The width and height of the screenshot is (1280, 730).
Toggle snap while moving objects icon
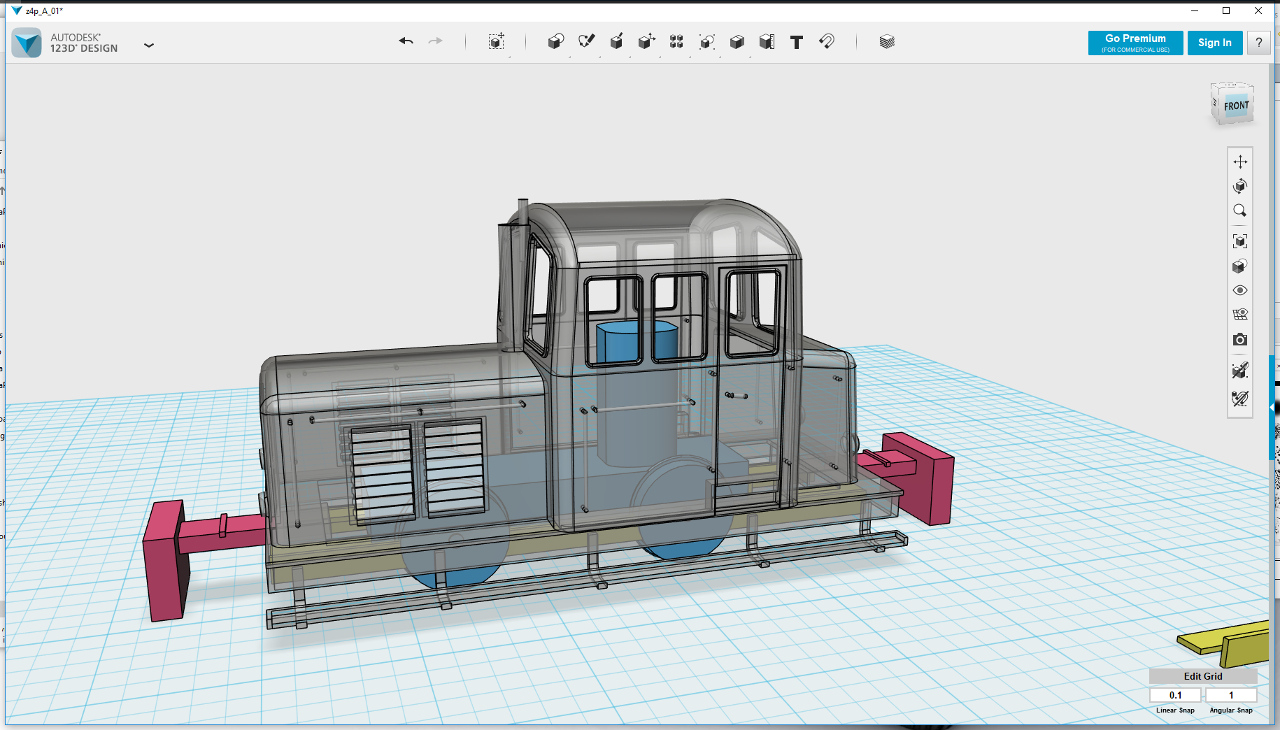coord(1240,370)
